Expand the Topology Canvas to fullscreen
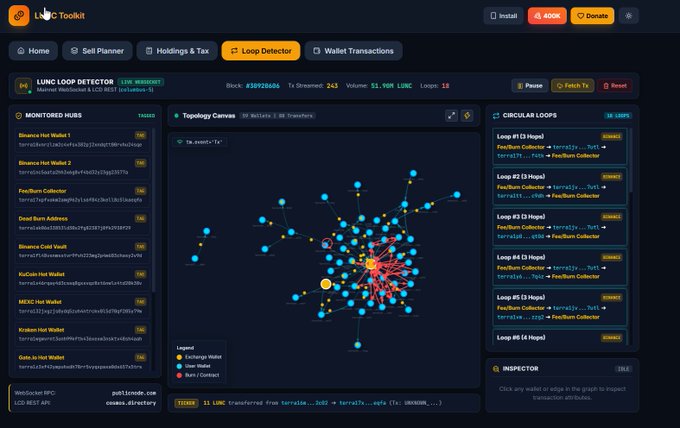The width and height of the screenshot is (680, 428). click(451, 116)
